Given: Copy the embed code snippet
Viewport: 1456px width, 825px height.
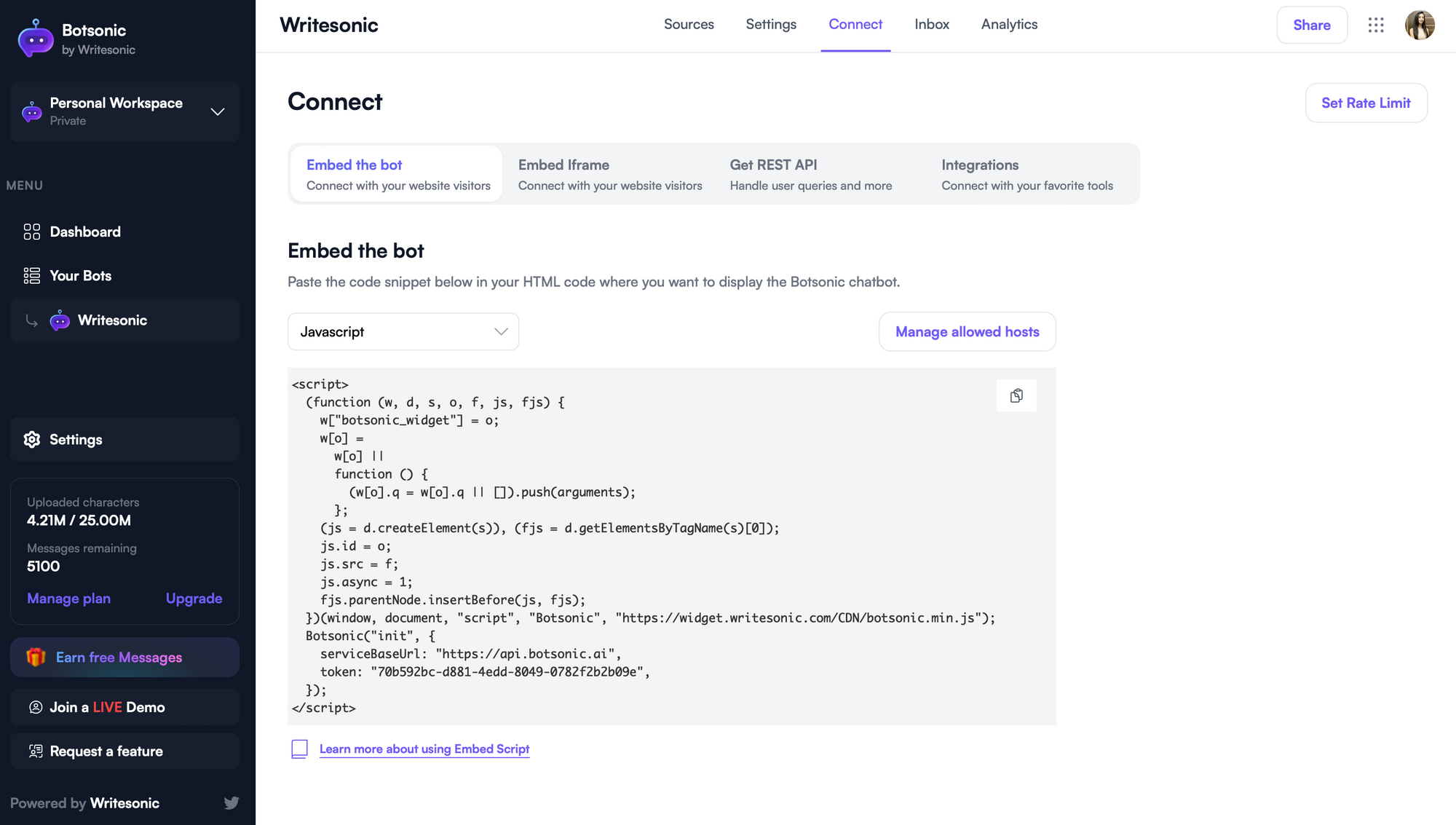Looking at the screenshot, I should pos(1016,395).
